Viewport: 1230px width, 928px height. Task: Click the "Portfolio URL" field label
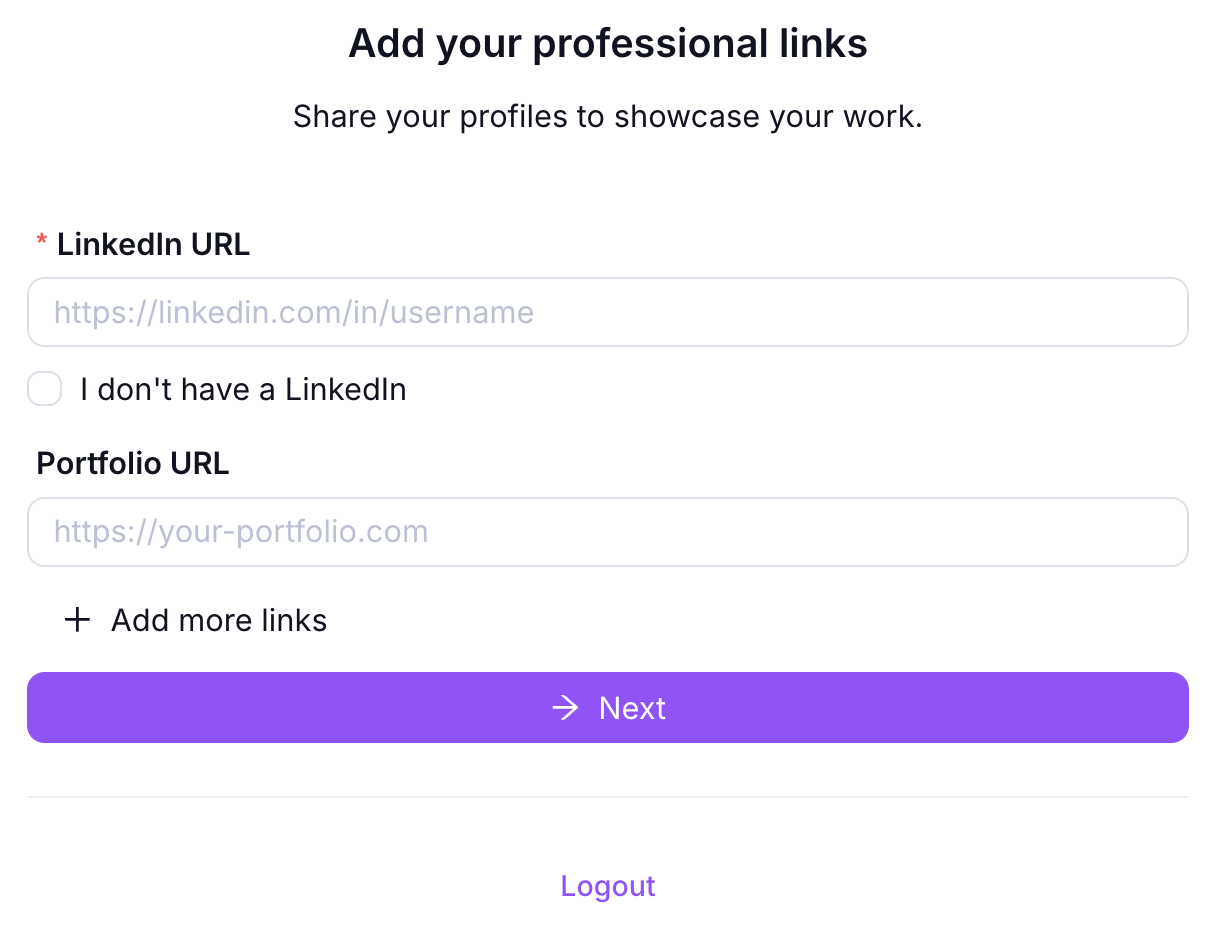[133, 463]
